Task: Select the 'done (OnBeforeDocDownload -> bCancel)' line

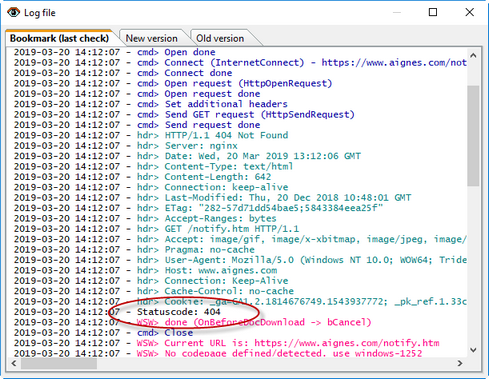Action: click(x=192, y=322)
